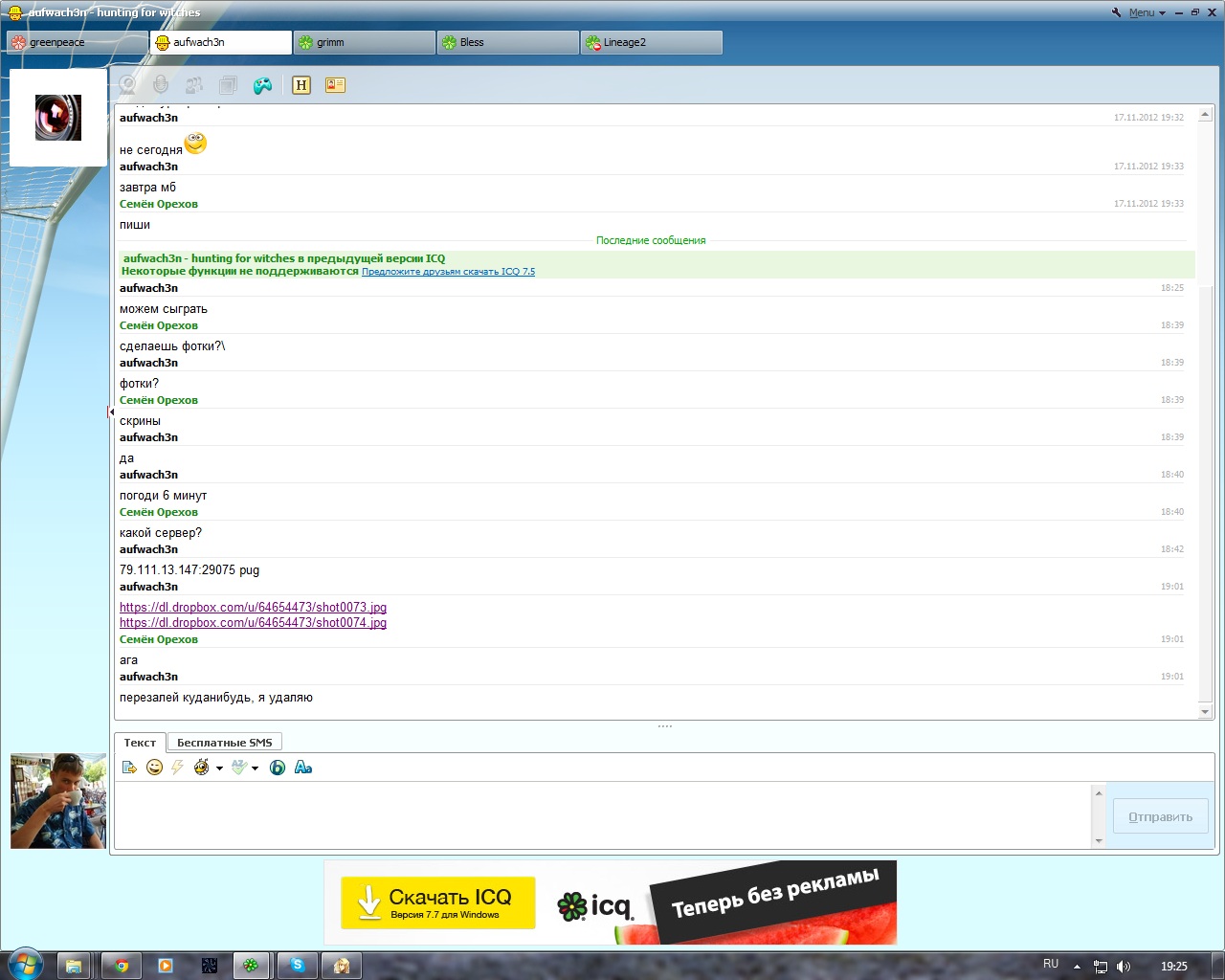This screenshot has width=1225, height=980.
Task: Open the 'Предложите друзьям скачать ICQ 7.5' link
Action: coord(448,272)
